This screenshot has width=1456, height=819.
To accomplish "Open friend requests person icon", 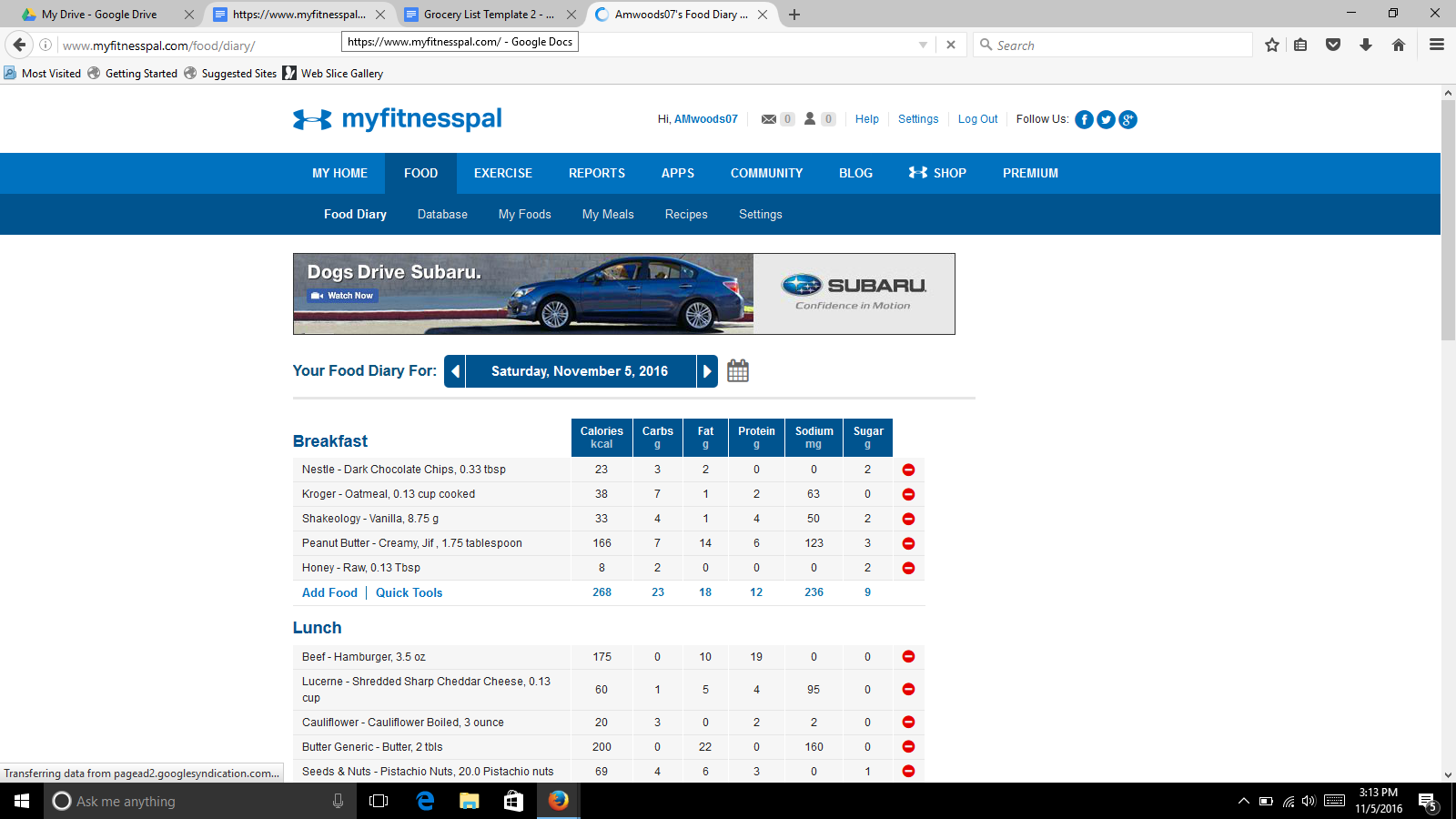I will 810,119.
